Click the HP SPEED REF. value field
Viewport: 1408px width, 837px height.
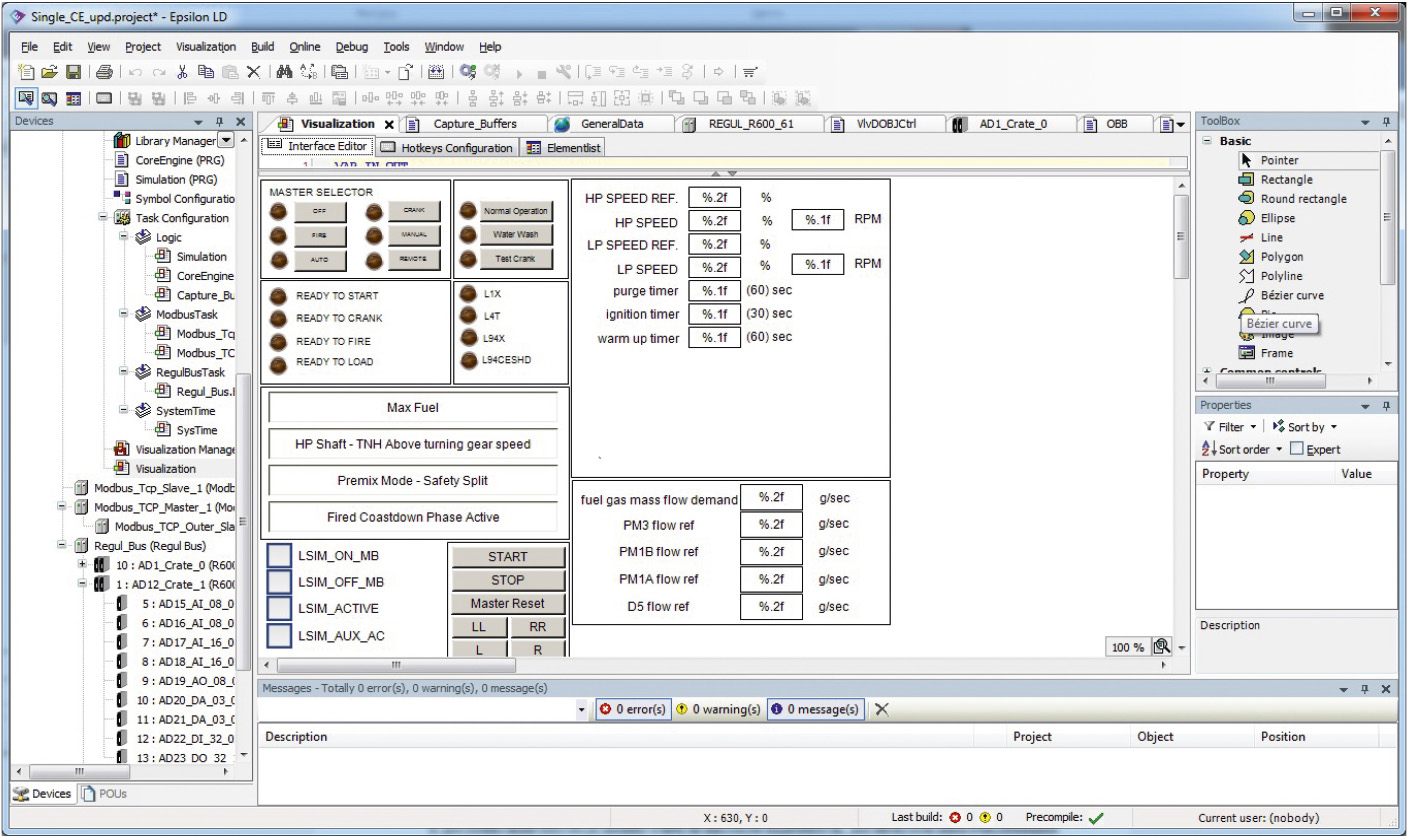pos(714,197)
